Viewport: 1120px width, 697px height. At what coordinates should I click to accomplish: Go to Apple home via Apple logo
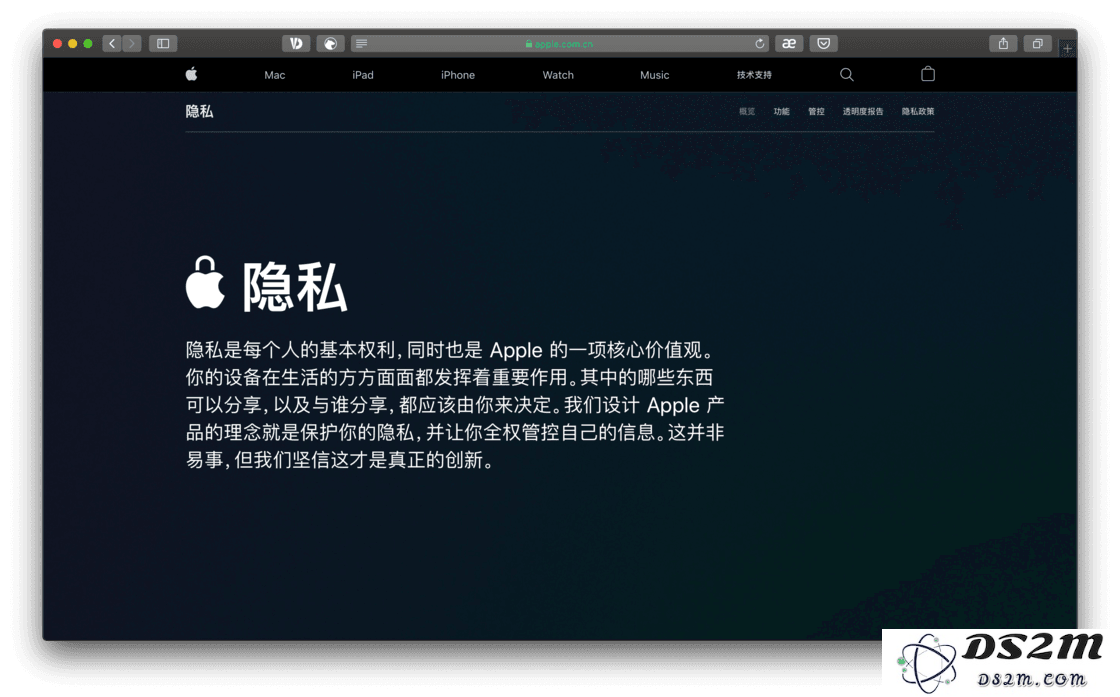click(191, 74)
